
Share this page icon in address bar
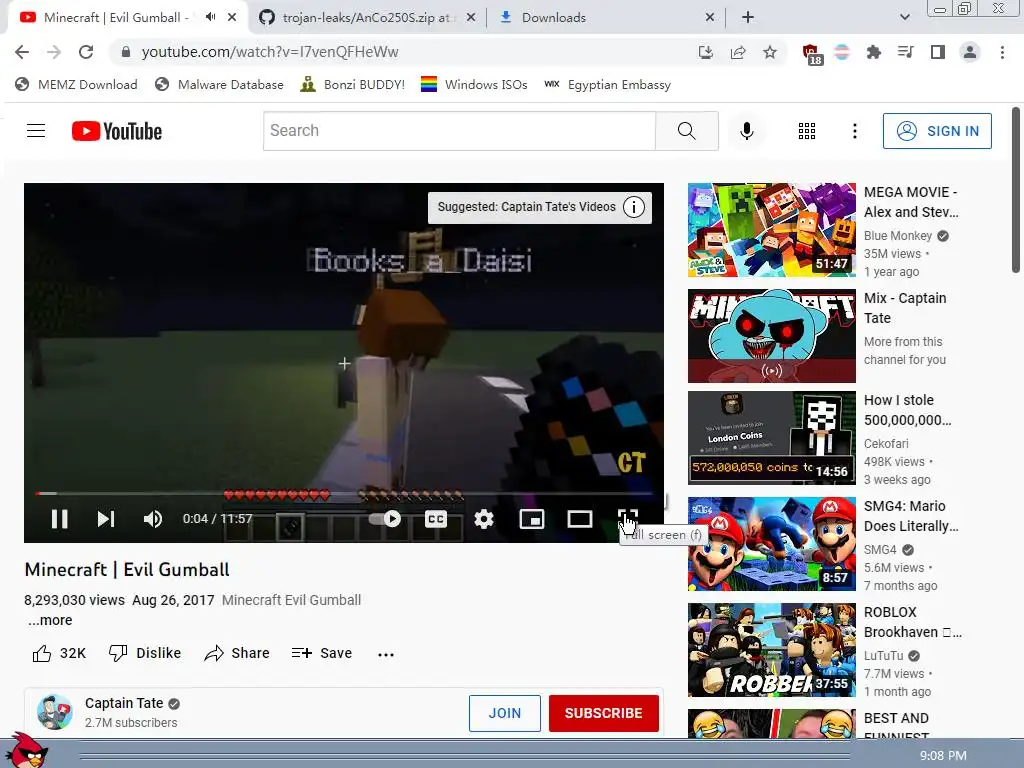738,52
